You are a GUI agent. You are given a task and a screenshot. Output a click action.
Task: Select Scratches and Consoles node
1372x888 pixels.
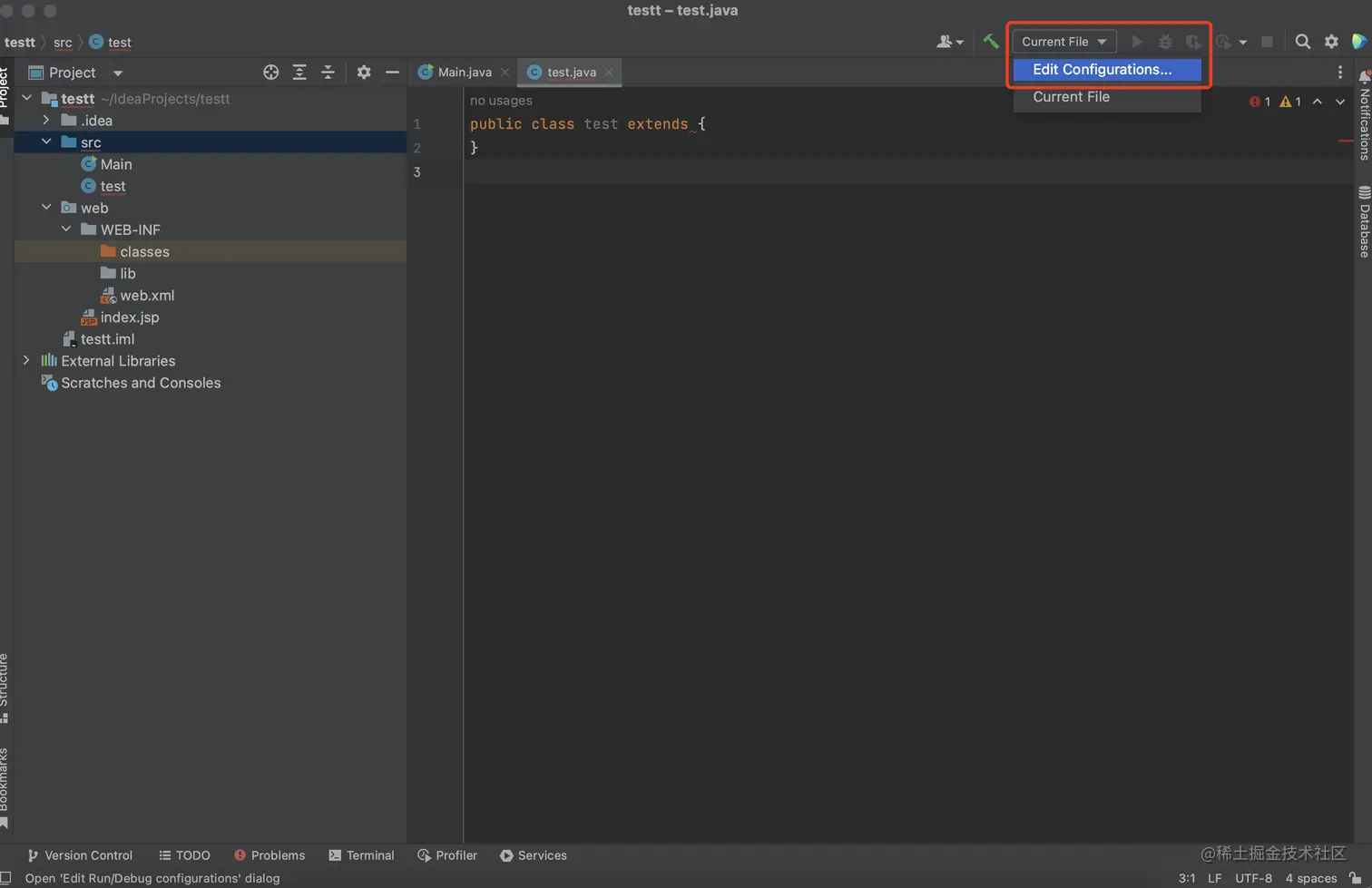coord(141,383)
